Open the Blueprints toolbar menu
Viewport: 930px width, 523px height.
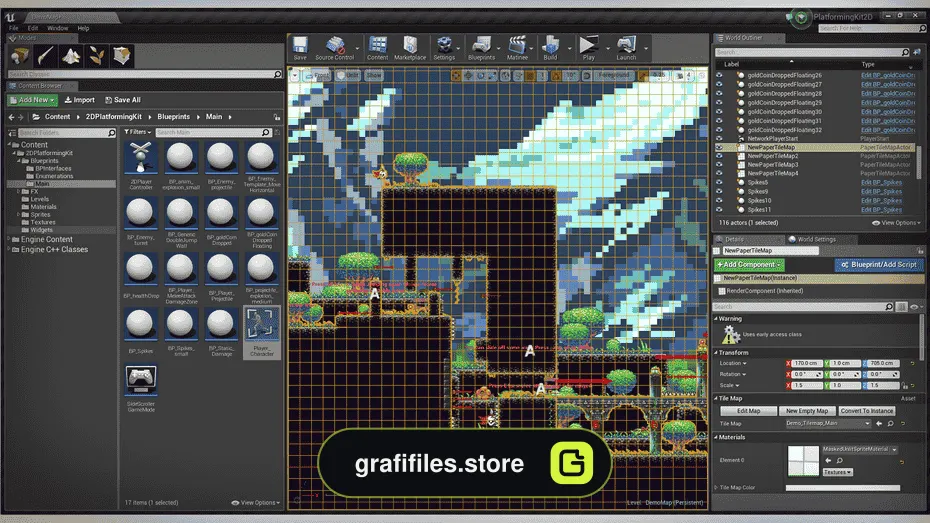click(481, 48)
